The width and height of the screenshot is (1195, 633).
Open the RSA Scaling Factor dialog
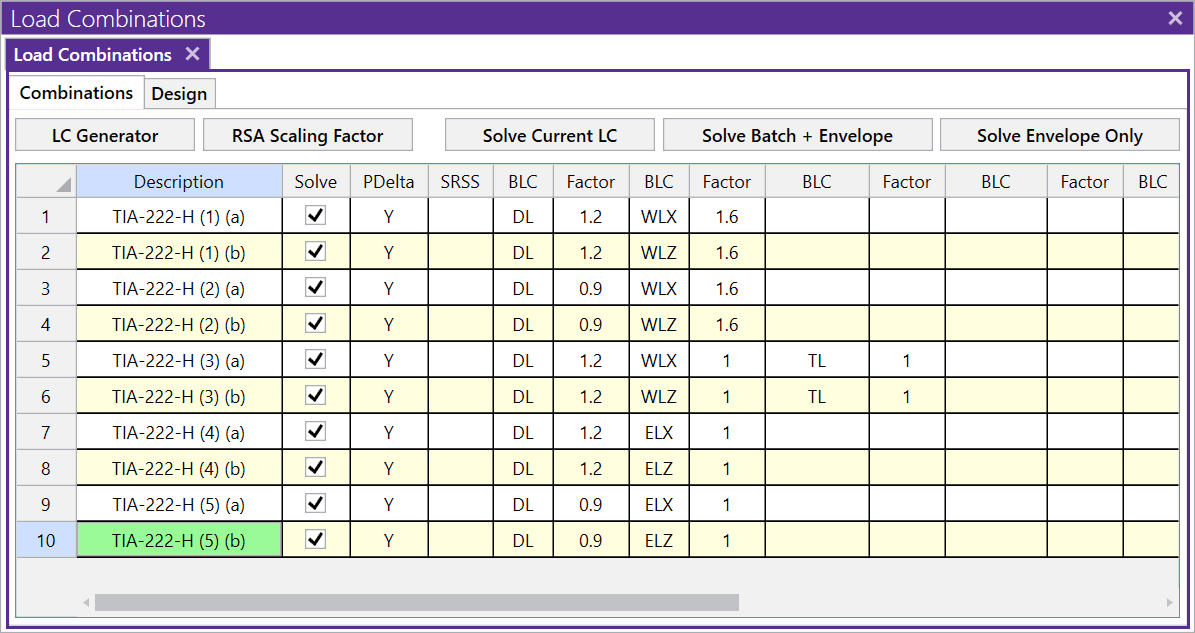pos(307,134)
